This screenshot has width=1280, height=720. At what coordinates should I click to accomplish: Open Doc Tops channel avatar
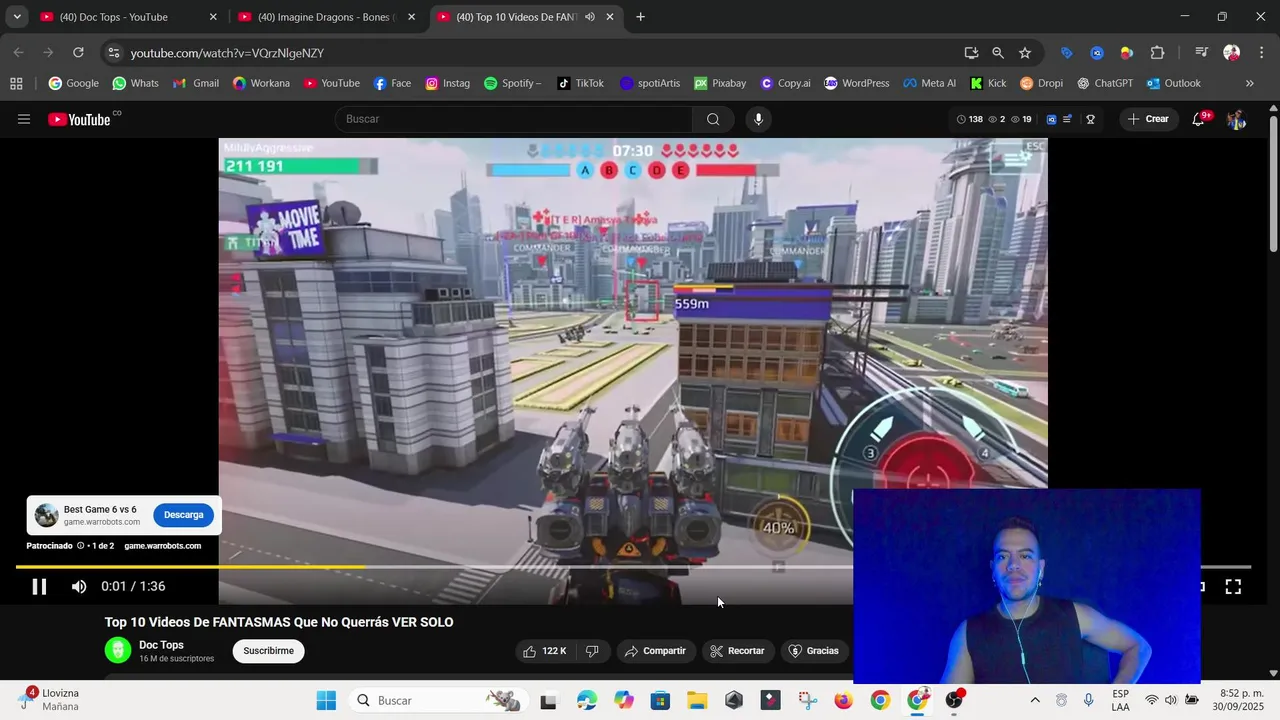[118, 650]
